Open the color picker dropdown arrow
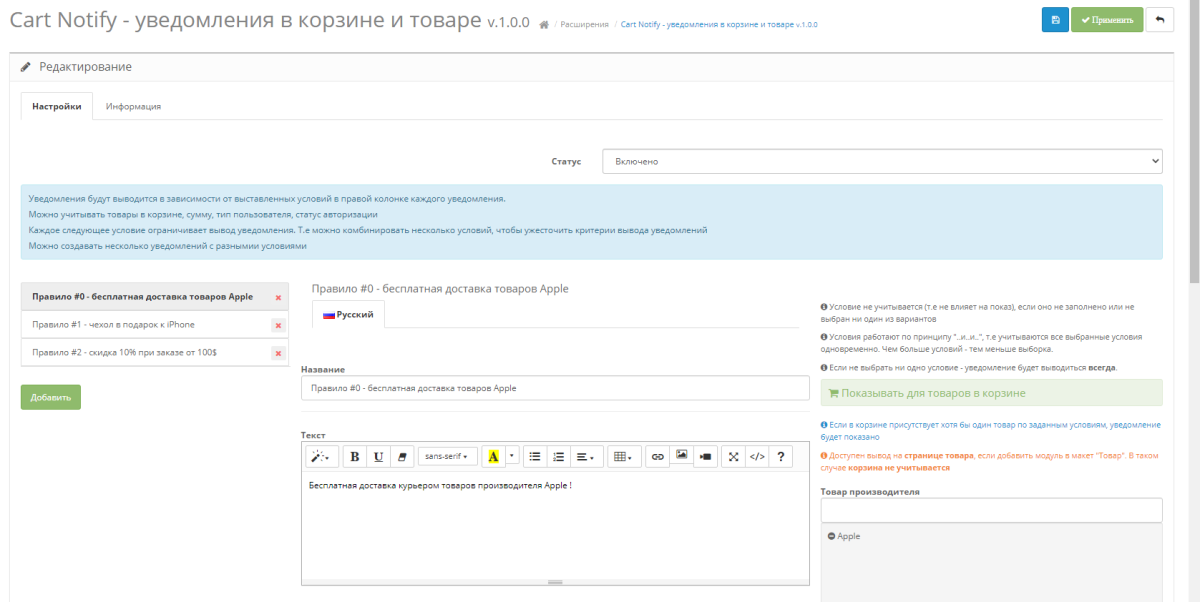 click(512, 456)
